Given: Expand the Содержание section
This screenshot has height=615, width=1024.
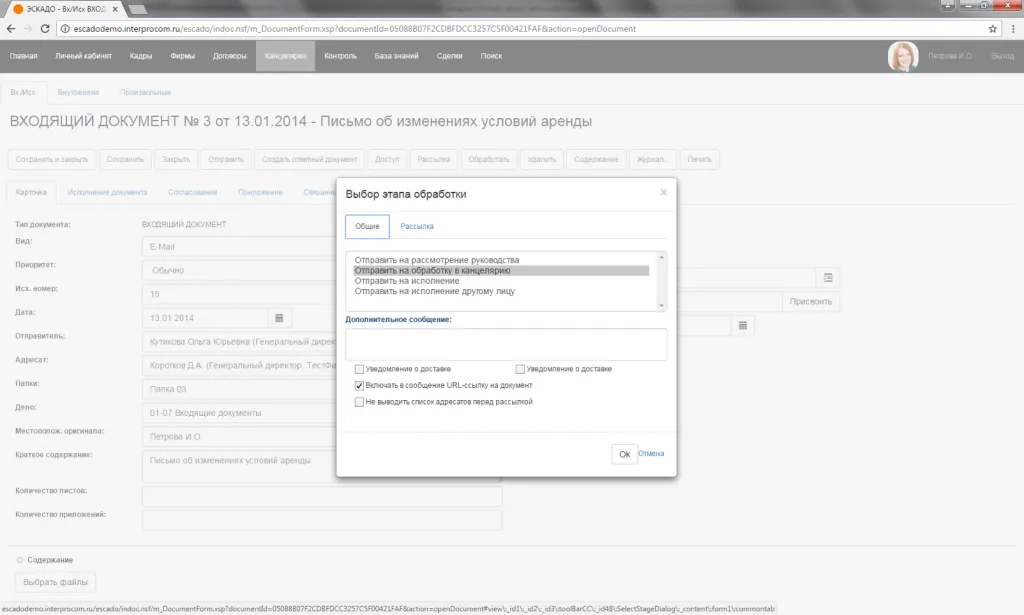Looking at the screenshot, I should pyautogui.click(x=20, y=560).
